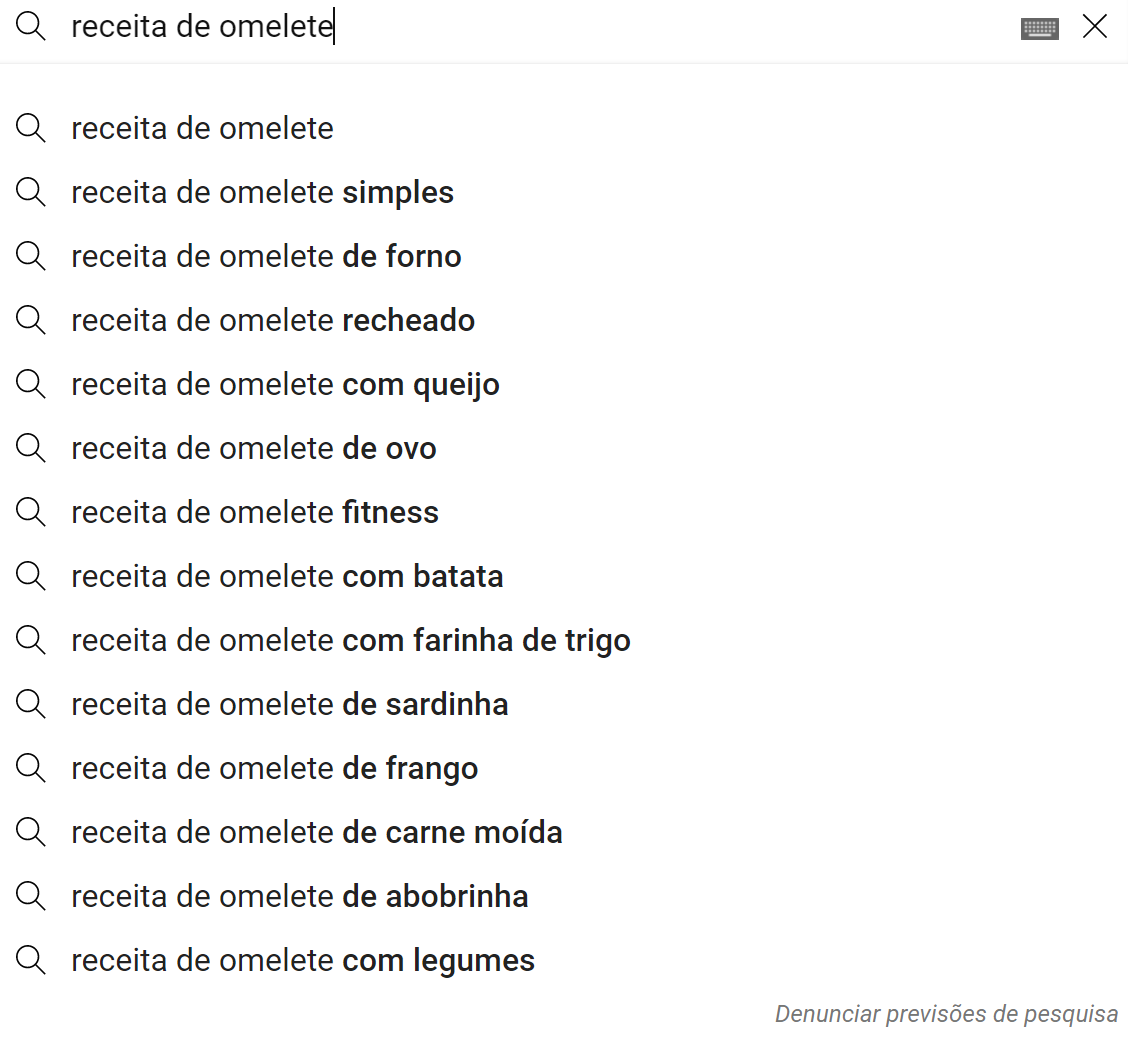
Task: Select suggestion 'receita de omelete com queijo'
Action: [285, 384]
